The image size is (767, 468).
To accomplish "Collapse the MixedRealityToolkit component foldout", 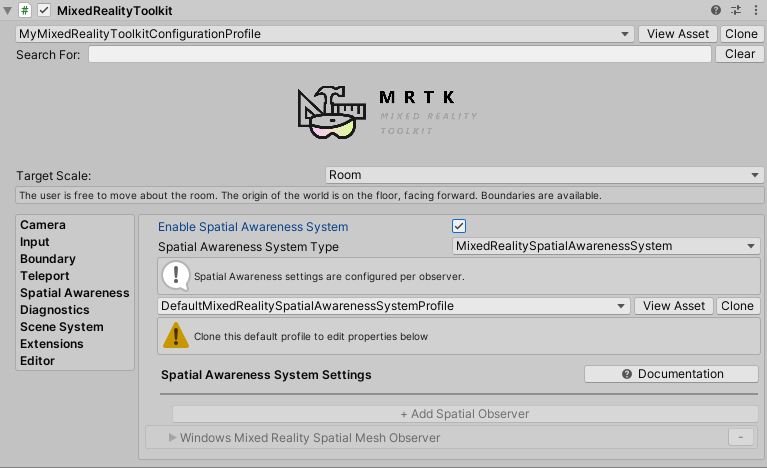I will 7,11.
